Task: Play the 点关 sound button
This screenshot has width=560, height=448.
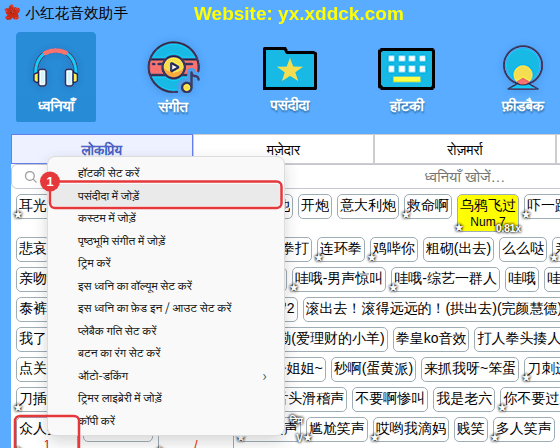Action: [32, 369]
